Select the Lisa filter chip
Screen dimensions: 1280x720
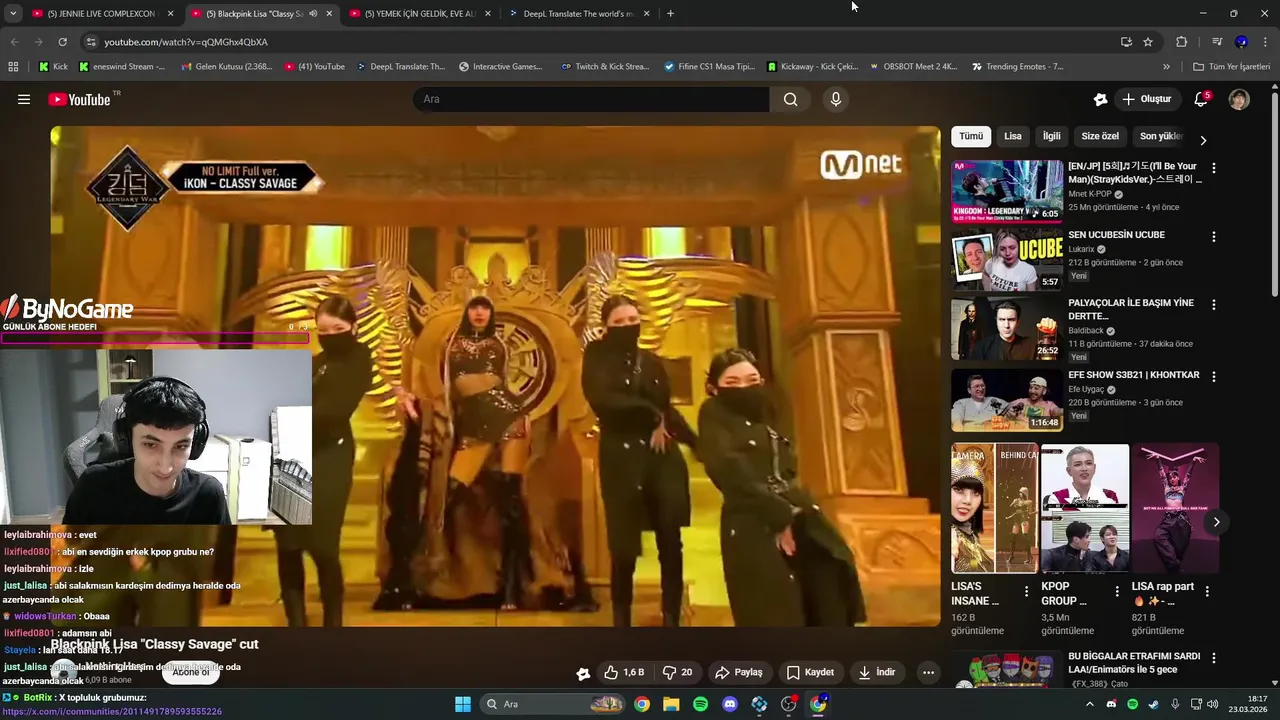point(1013,136)
